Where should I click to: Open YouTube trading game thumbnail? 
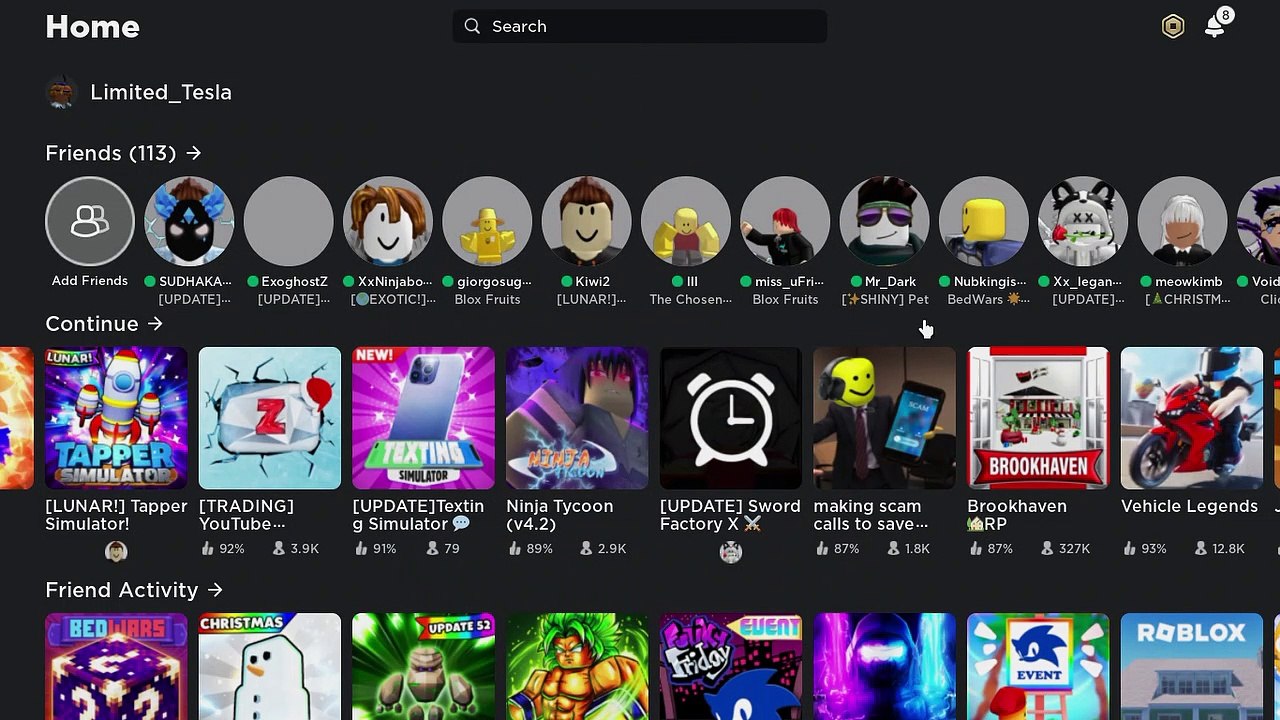[x=270, y=418]
